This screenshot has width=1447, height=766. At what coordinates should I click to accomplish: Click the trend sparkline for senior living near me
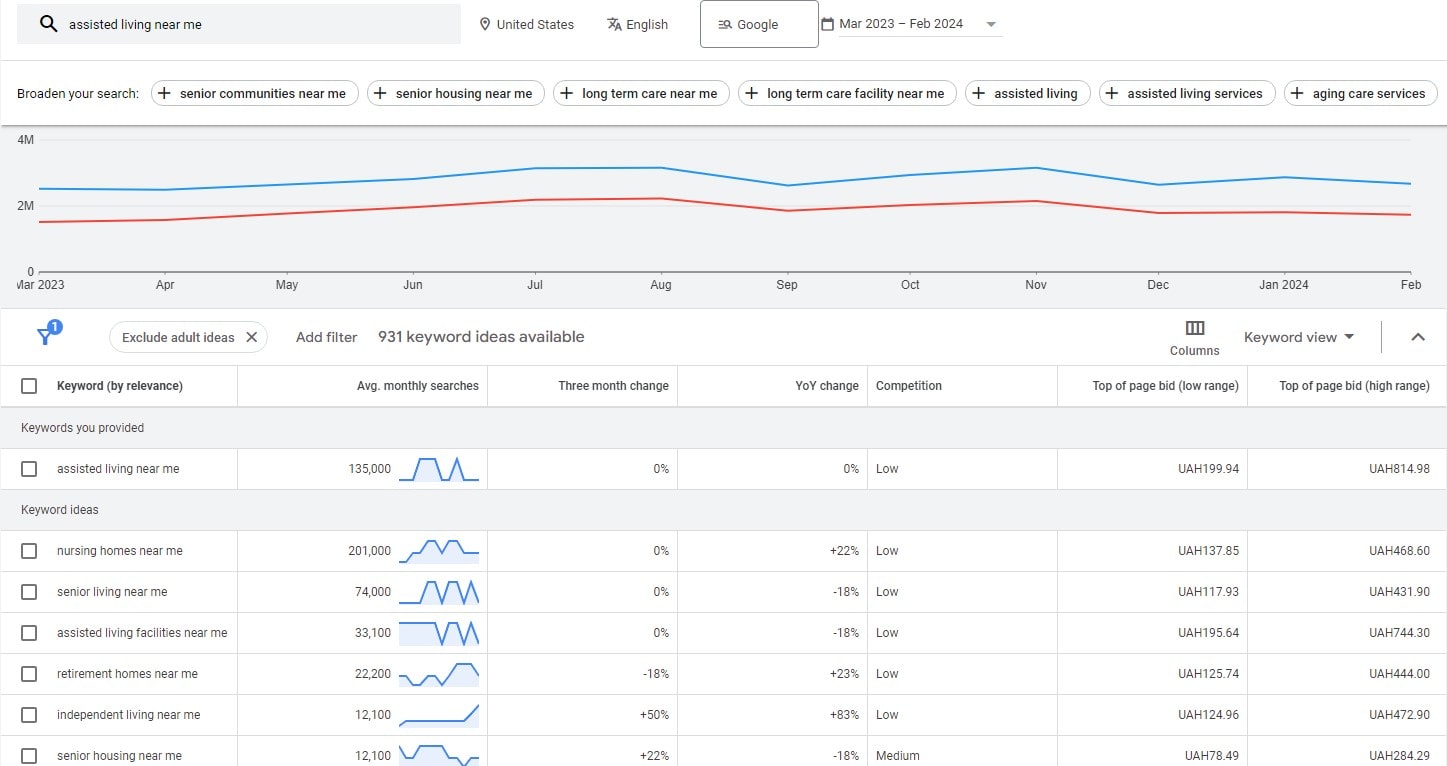tap(439, 592)
